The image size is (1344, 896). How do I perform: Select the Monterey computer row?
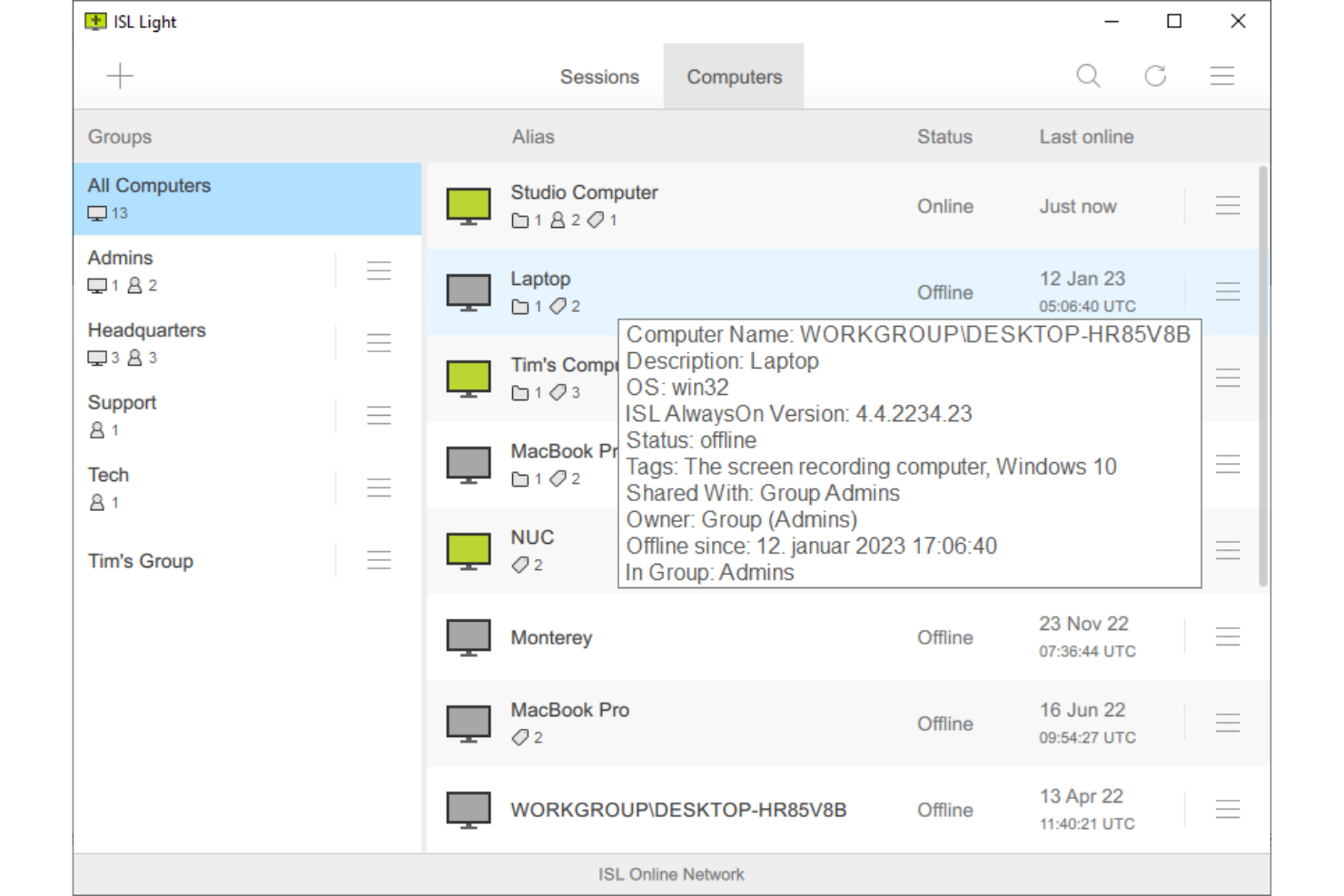pos(551,636)
